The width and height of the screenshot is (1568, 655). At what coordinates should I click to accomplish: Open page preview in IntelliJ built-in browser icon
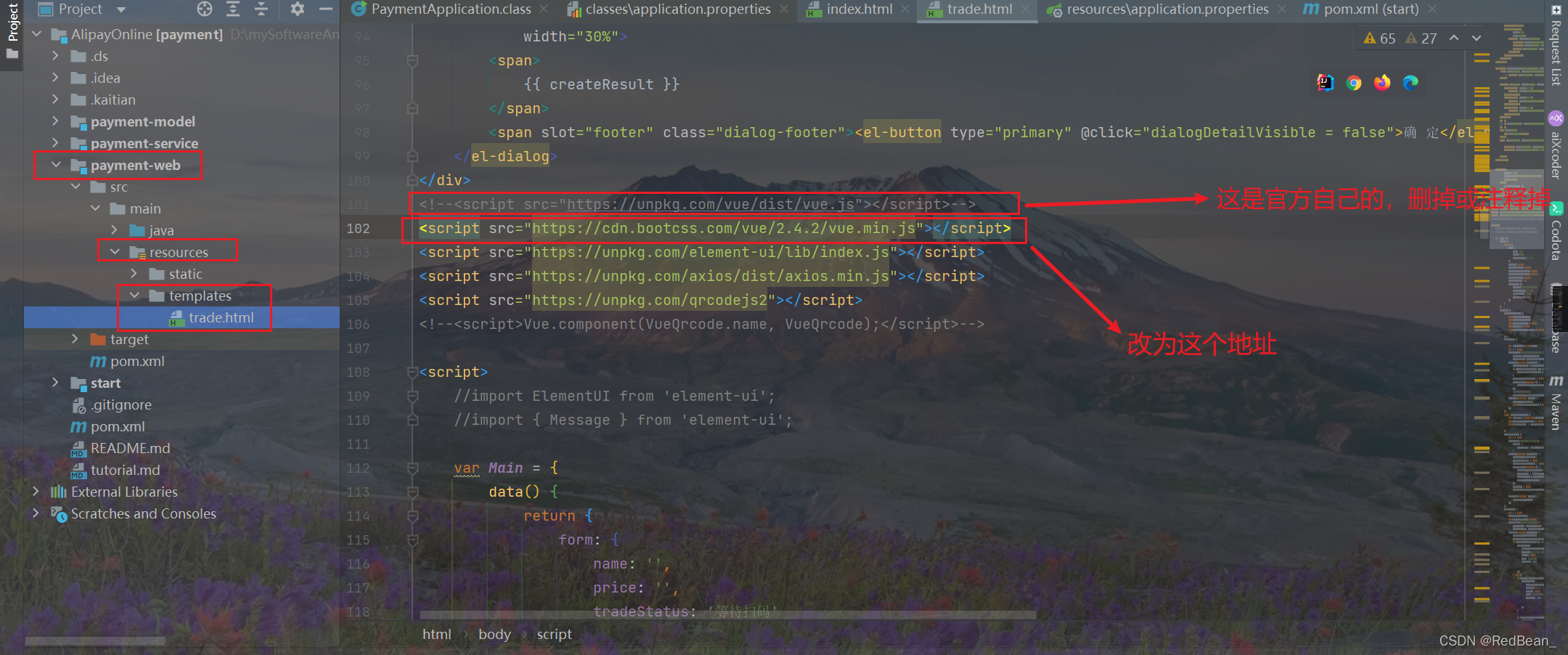(x=1326, y=83)
